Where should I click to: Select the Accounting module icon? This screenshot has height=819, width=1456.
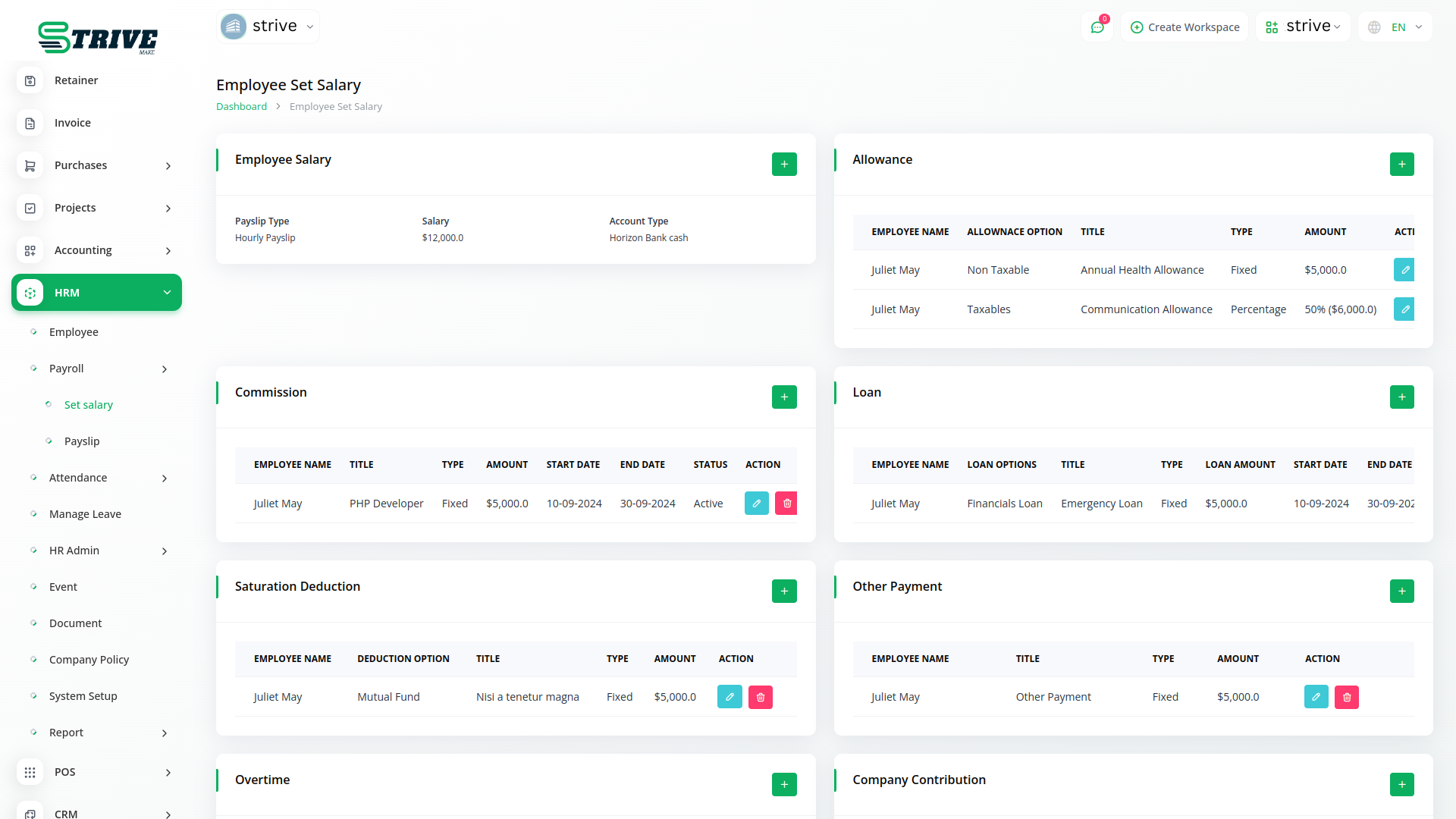[x=30, y=250]
